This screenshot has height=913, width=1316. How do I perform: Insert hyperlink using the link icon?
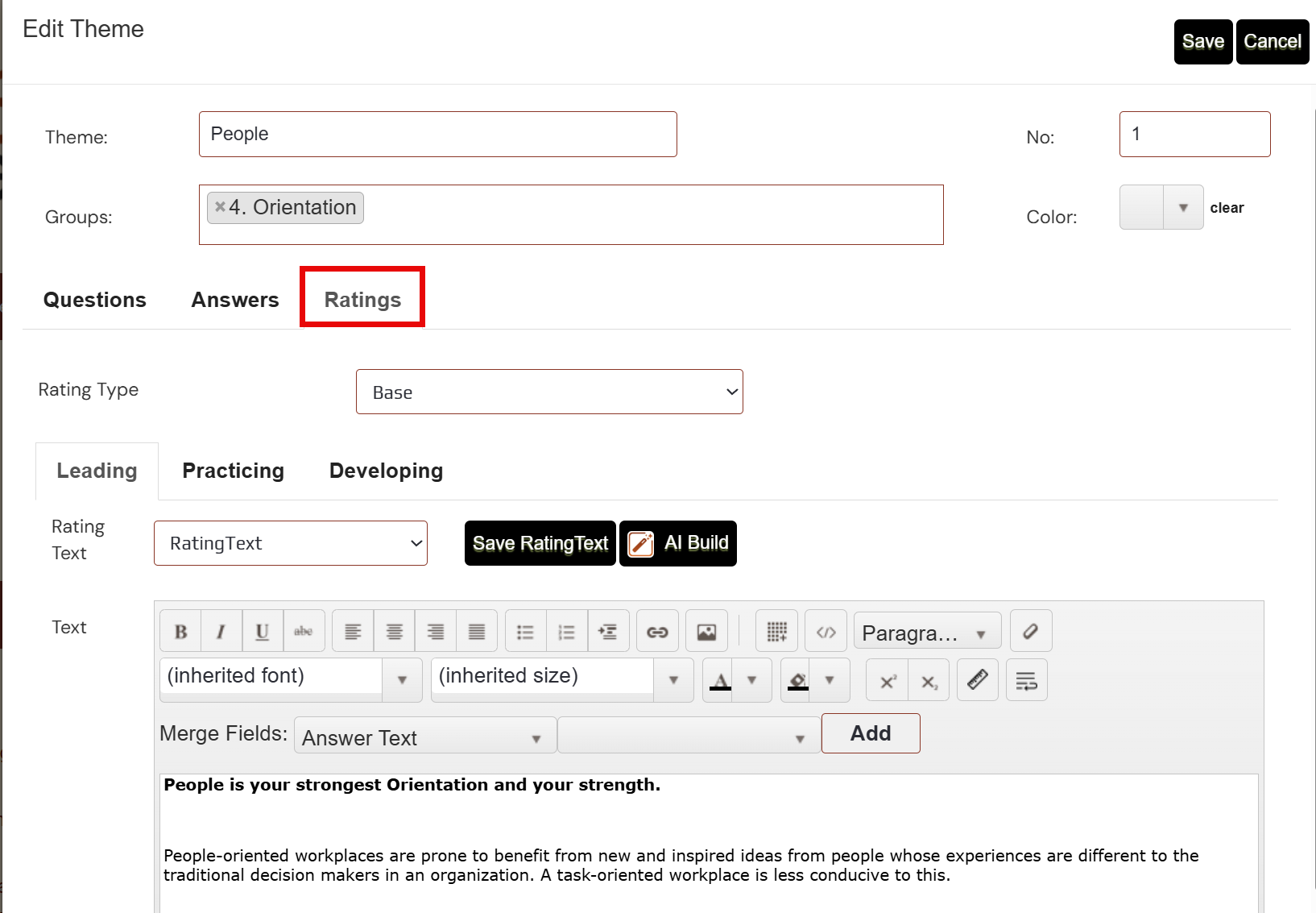(x=657, y=631)
